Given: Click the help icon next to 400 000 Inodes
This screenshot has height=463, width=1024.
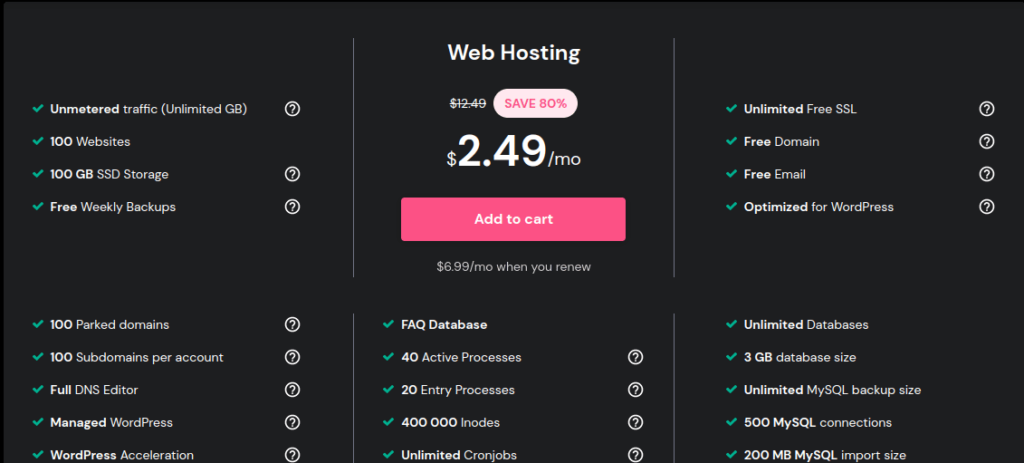Looking at the screenshot, I should point(635,422).
